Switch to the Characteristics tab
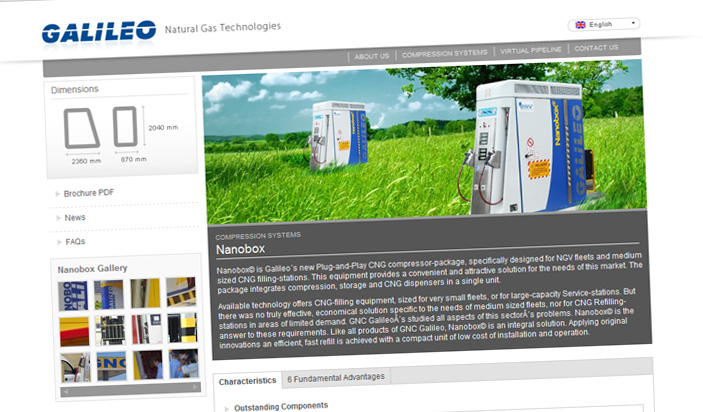The width and height of the screenshot is (703, 412). (x=247, y=380)
